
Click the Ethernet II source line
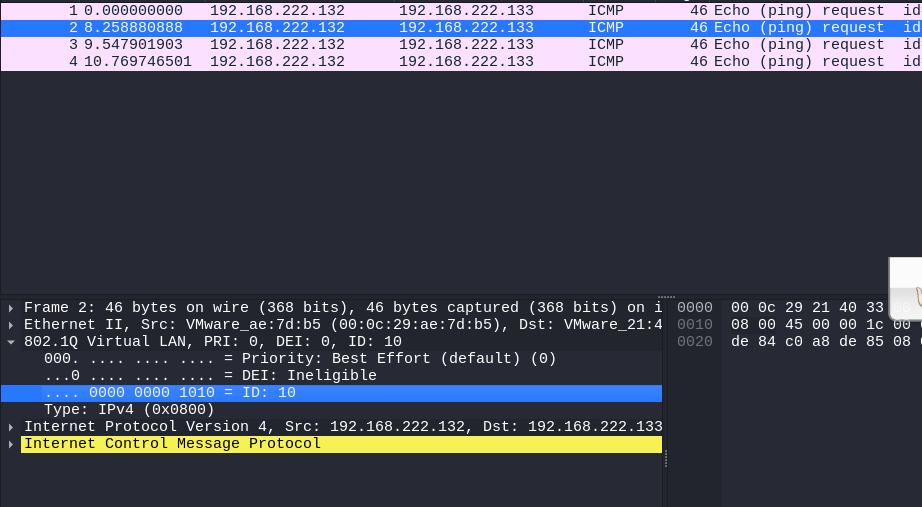point(342,325)
